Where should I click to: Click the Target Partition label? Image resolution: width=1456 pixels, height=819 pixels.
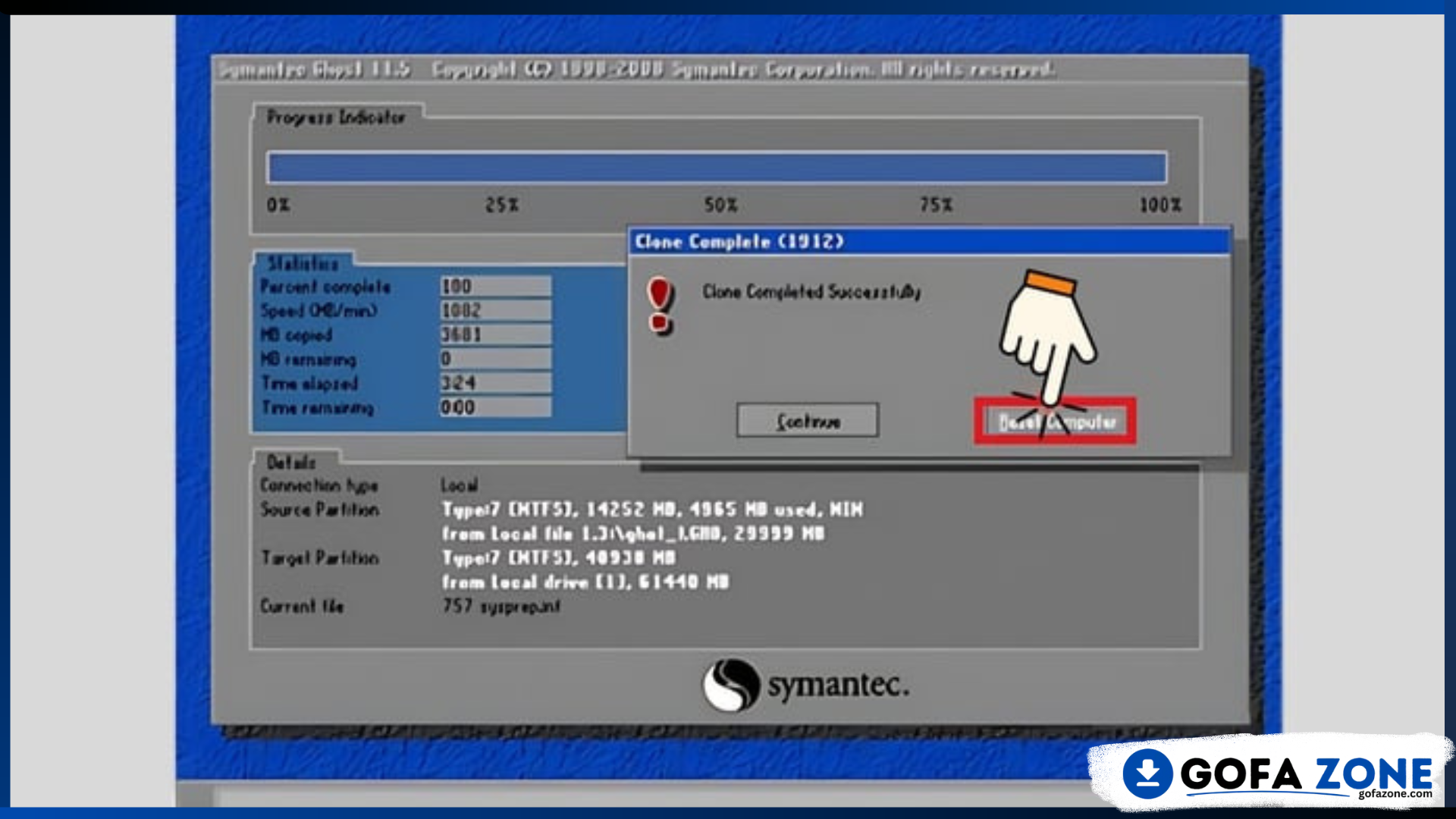pyautogui.click(x=320, y=558)
